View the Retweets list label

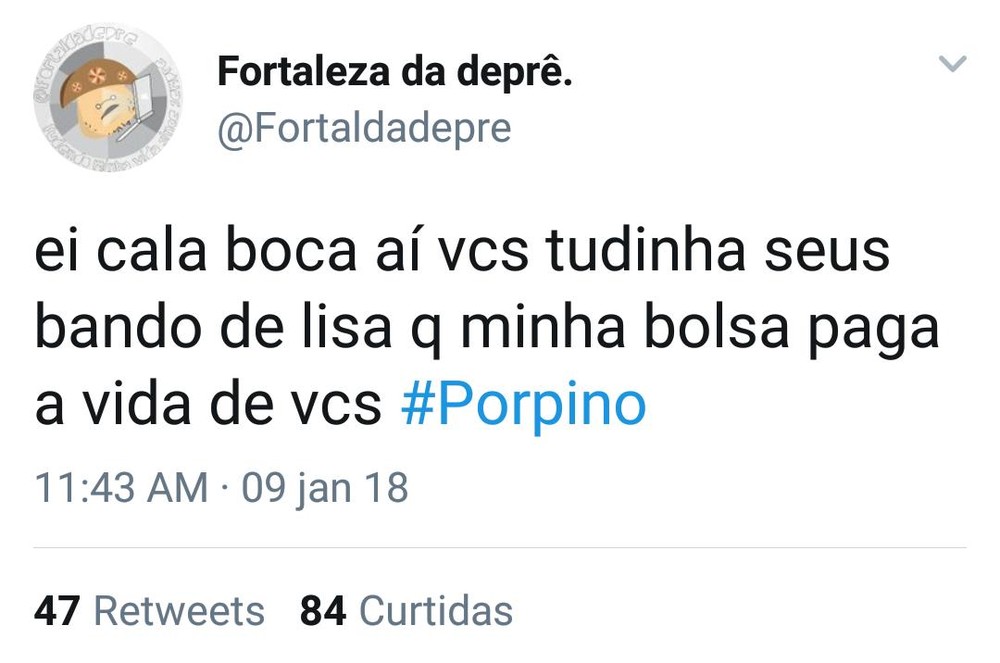click(179, 610)
